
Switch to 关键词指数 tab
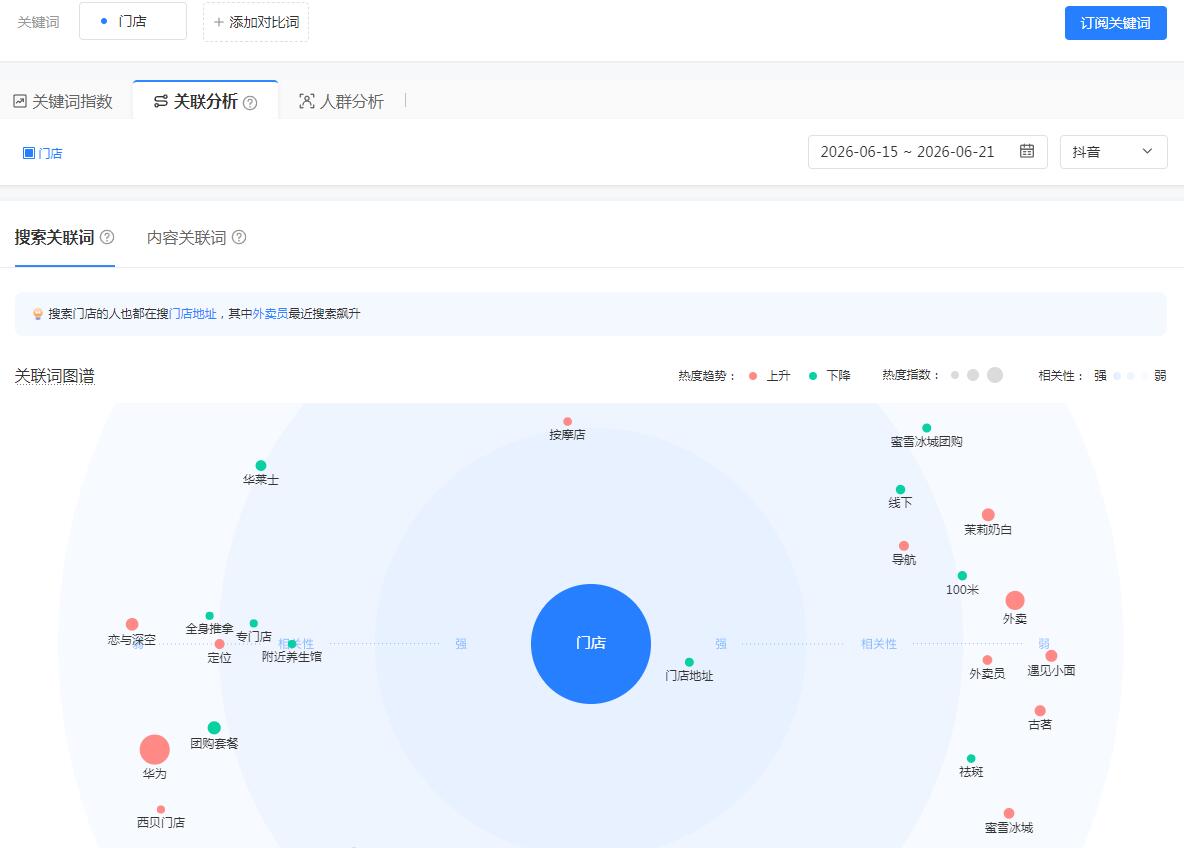(x=63, y=101)
